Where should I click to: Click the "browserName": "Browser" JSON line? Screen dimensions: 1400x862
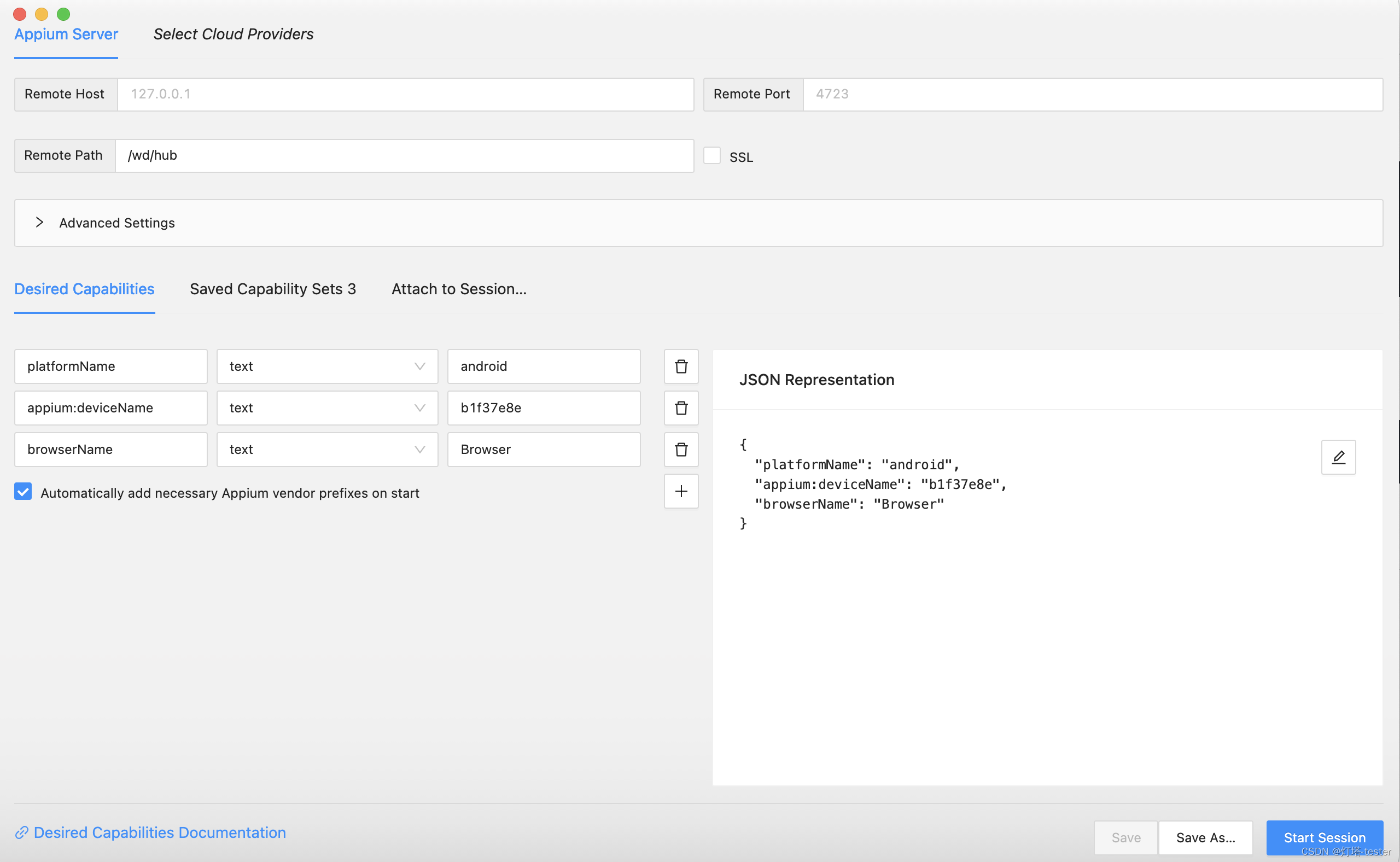pos(849,504)
